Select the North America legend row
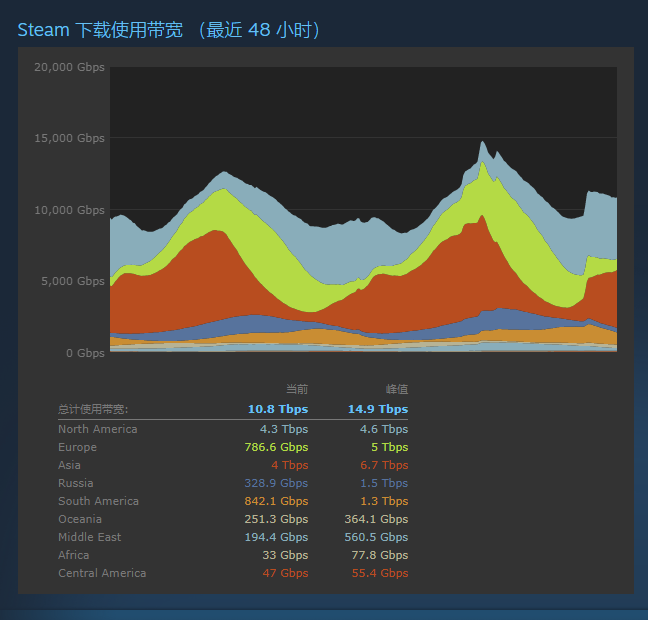Viewport: 648px width, 620px height. coord(233,429)
